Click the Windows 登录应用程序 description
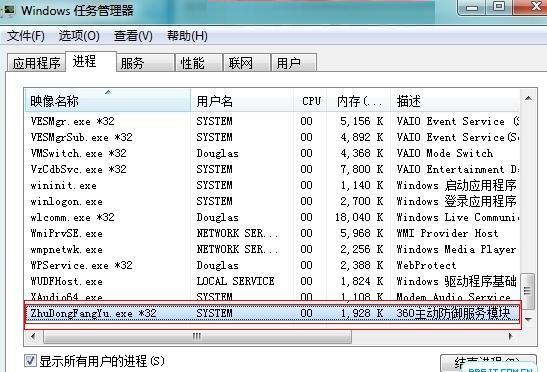The height and width of the screenshot is (372, 547). click(456, 201)
